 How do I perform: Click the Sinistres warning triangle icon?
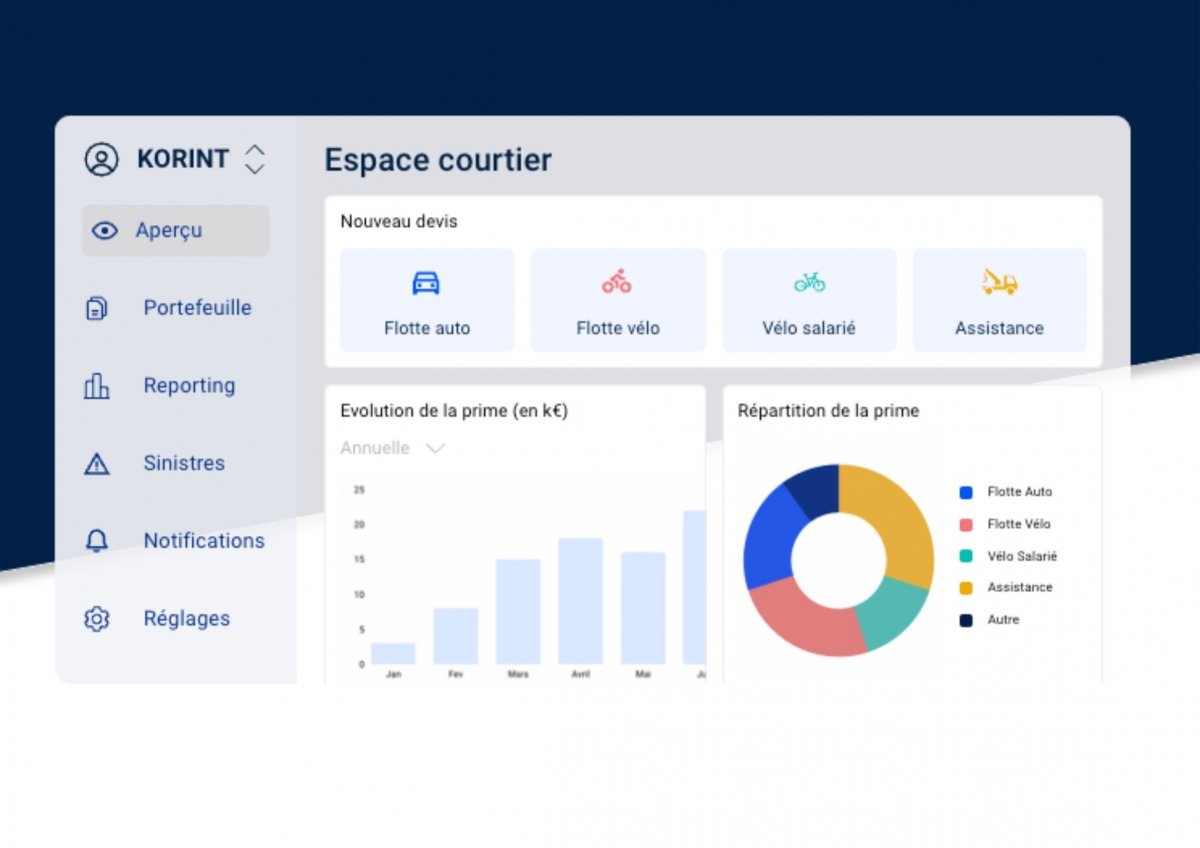(96, 464)
